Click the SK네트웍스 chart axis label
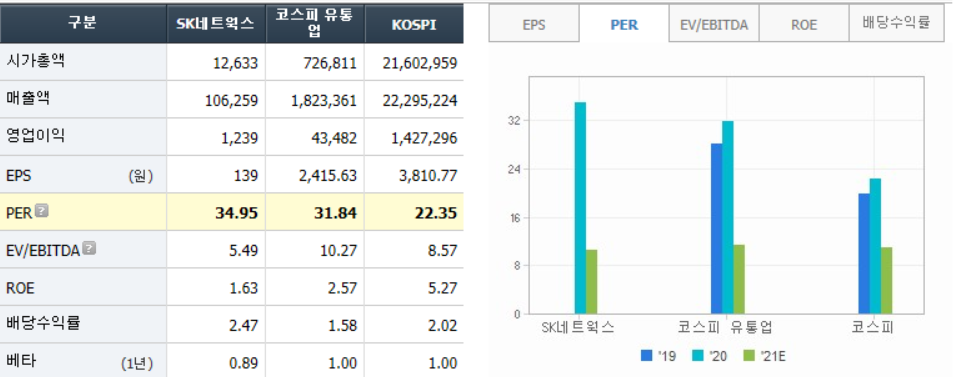 point(578,327)
